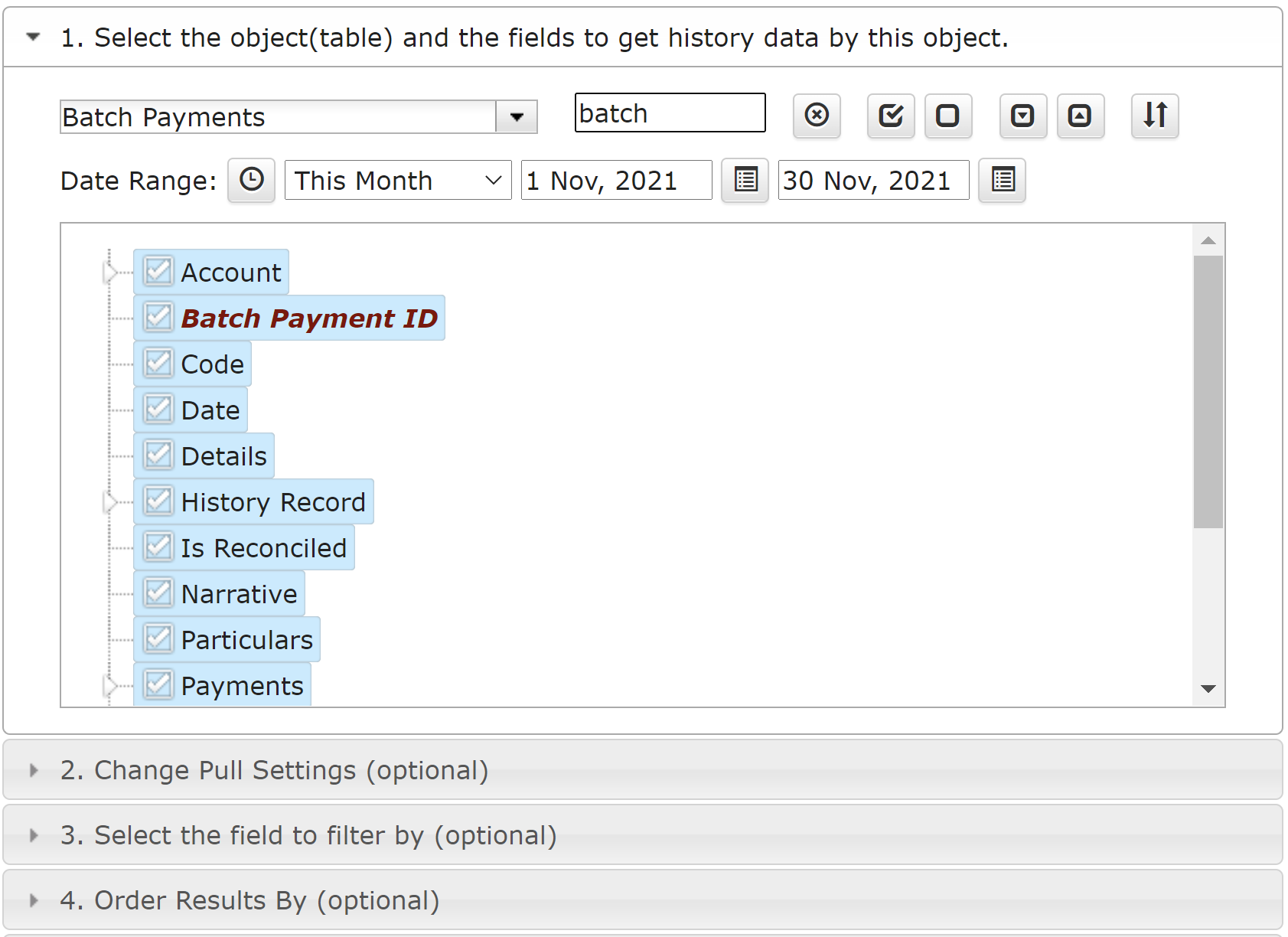The height and width of the screenshot is (937, 1288).
Task: Toggle the Narrative checkbox
Action: click(x=158, y=593)
